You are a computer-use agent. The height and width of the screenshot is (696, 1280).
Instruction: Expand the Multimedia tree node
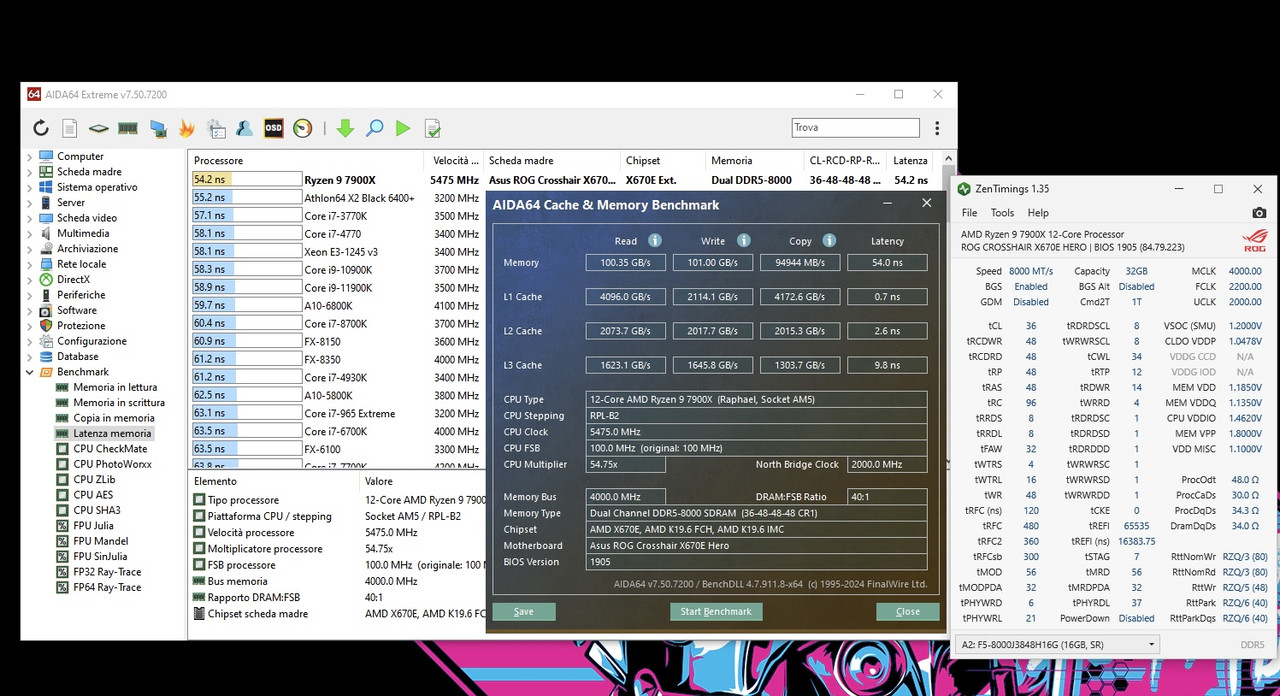29,233
